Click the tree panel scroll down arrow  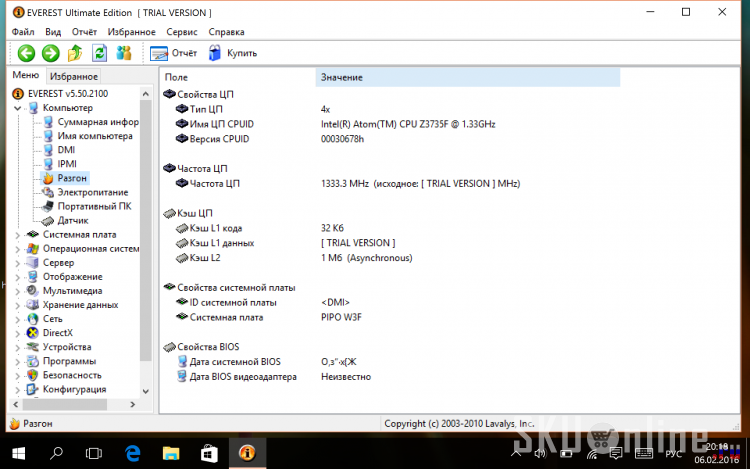tap(146, 391)
